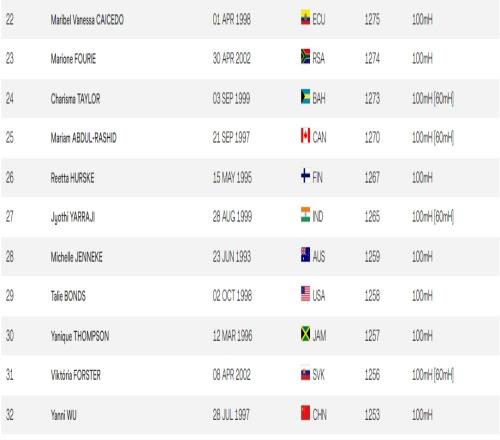Image resolution: width=500 pixels, height=440 pixels.
Task: Click the Finland flag icon
Action: point(305,175)
